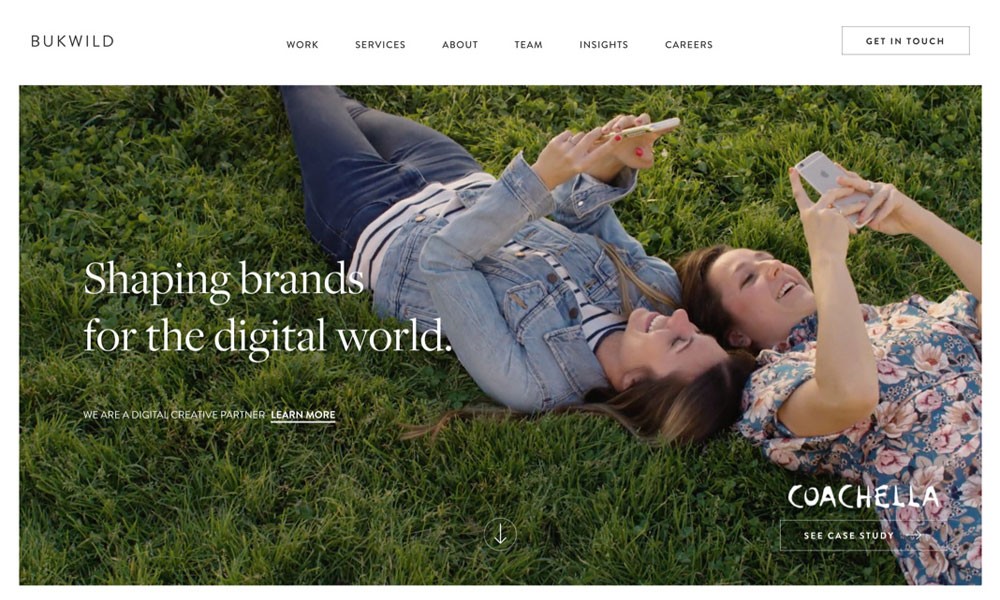This screenshot has height=600, width=1000.
Task: Click 'We are a digital creative partner' text
Action: [174, 415]
